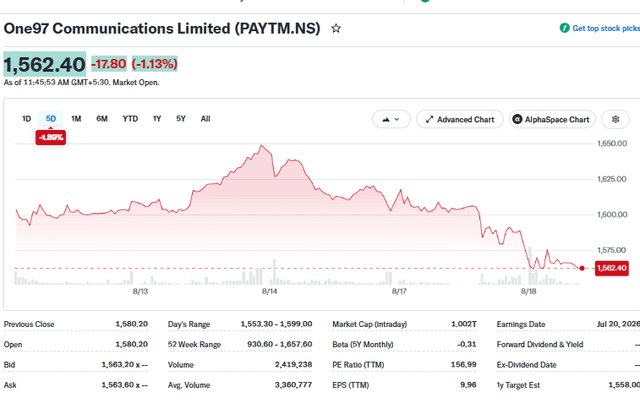Select the 1M range tab
640x402 pixels.
(x=76, y=119)
